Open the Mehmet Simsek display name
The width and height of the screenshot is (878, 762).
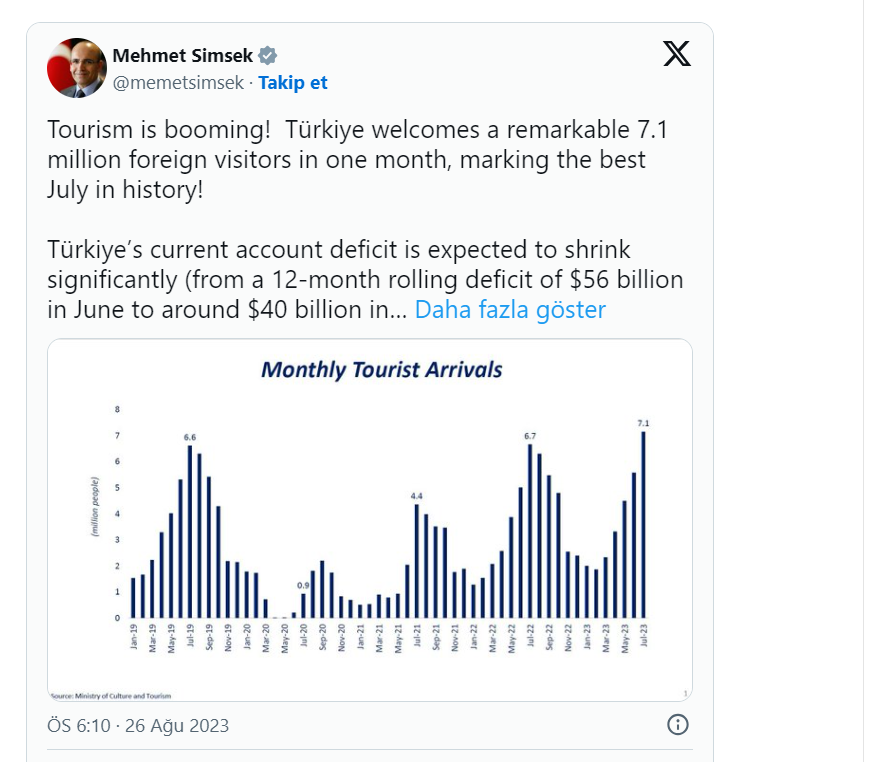pyautogui.click(x=183, y=55)
